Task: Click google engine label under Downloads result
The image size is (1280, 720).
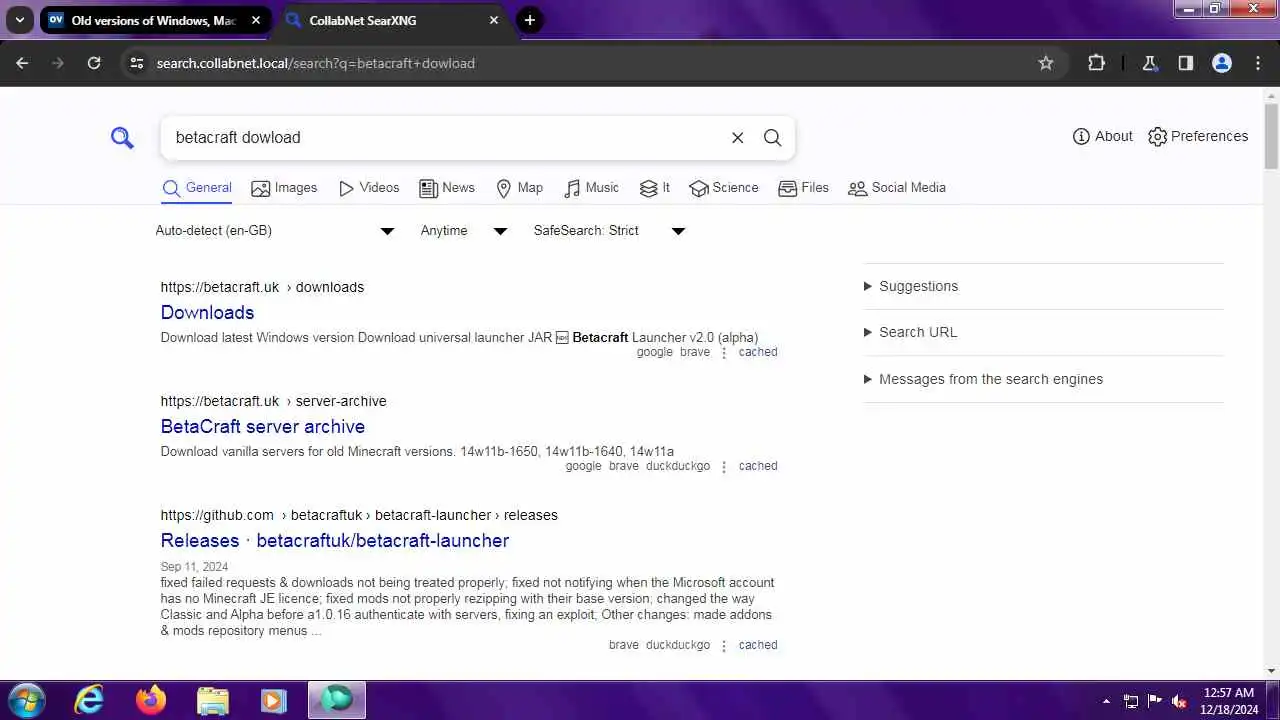Action: click(655, 352)
